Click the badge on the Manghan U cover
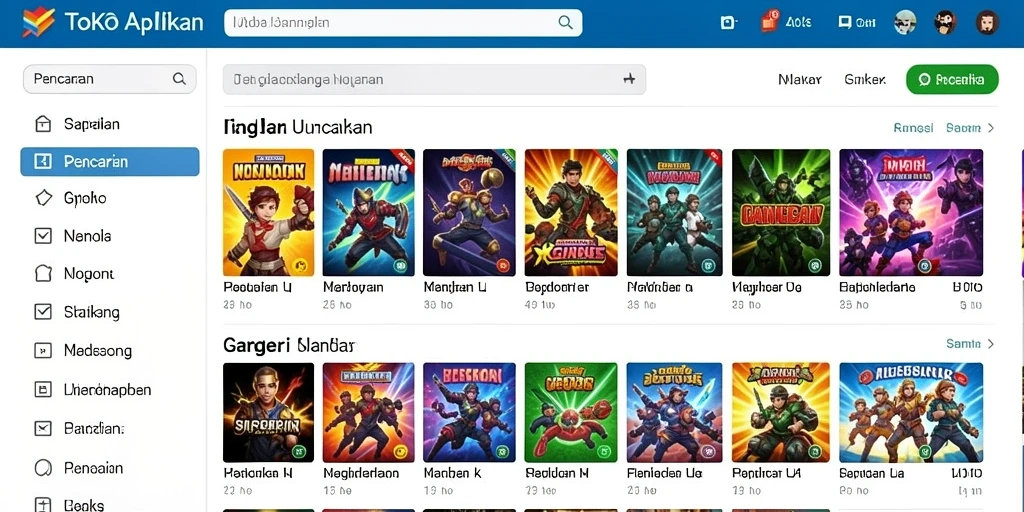The image size is (1024, 512). click(502, 265)
